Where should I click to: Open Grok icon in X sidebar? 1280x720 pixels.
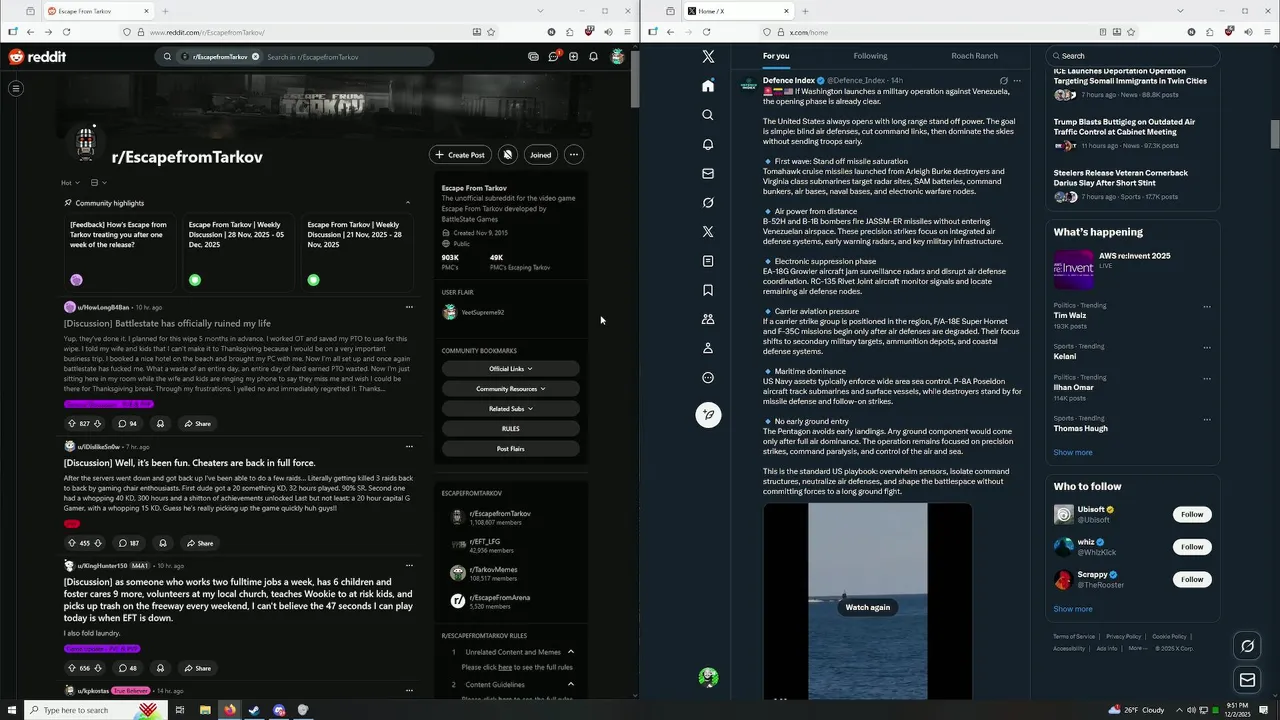pyautogui.click(x=708, y=202)
